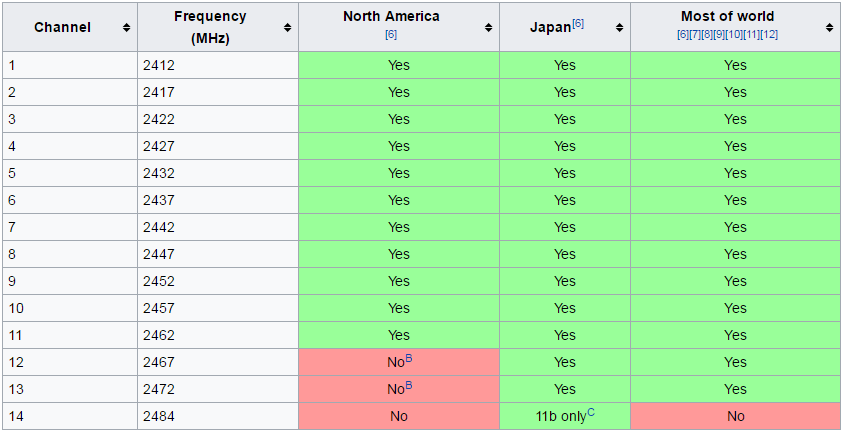The width and height of the screenshot is (843, 431).
Task: Sort by Most of world arrows
Action: coord(829,27)
